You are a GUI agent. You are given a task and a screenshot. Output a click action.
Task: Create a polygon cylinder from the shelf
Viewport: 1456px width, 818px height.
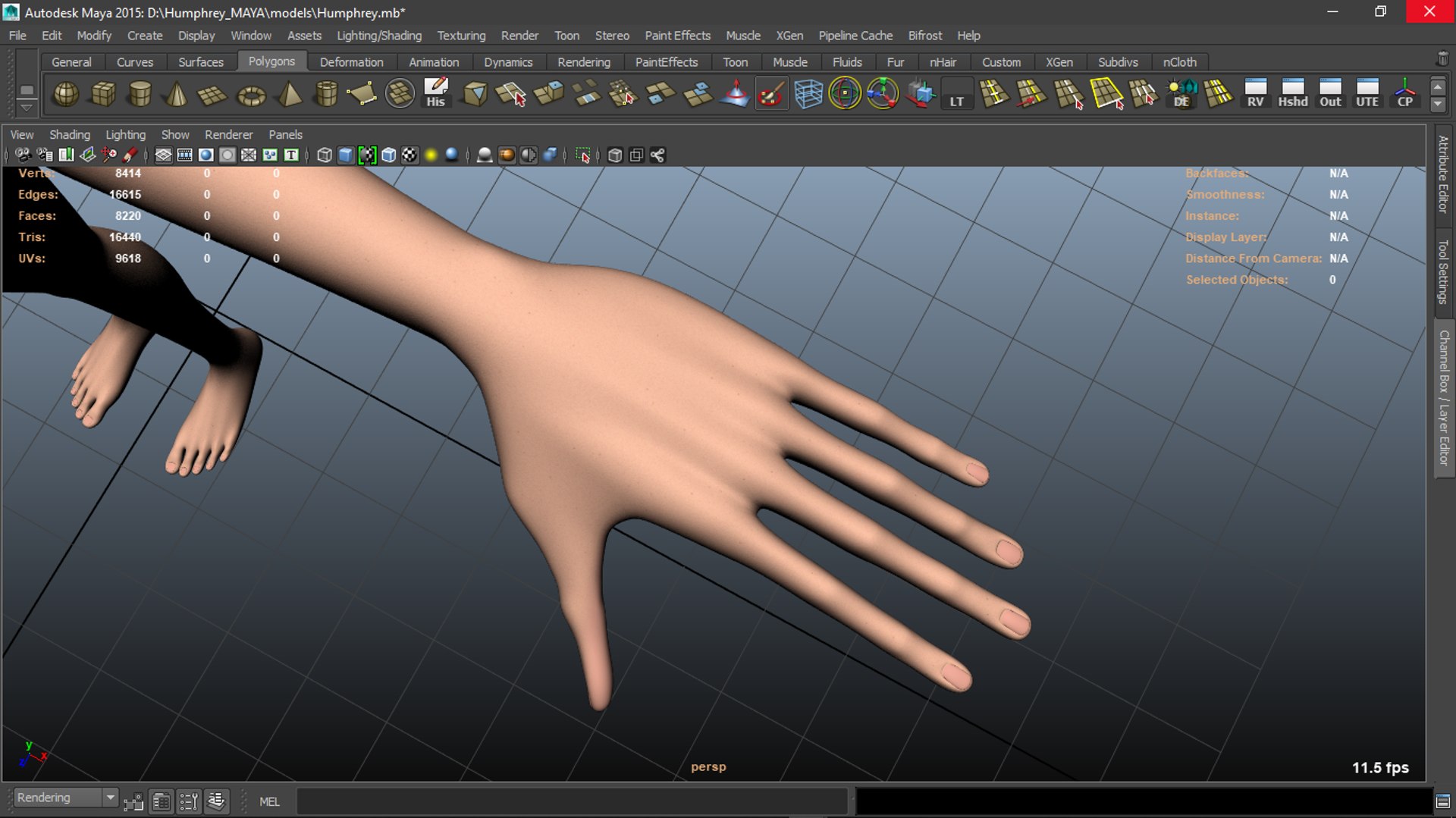(140, 94)
